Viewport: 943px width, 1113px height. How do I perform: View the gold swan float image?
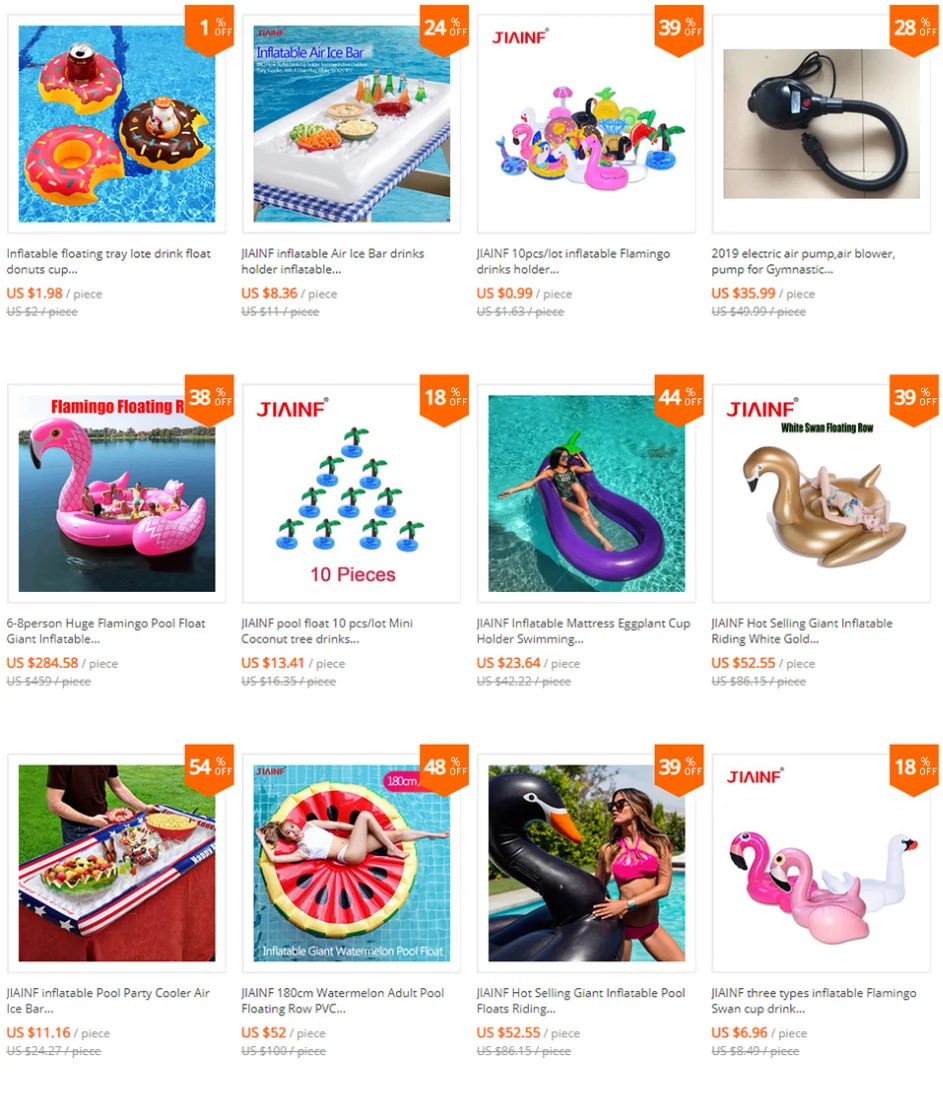click(821, 493)
